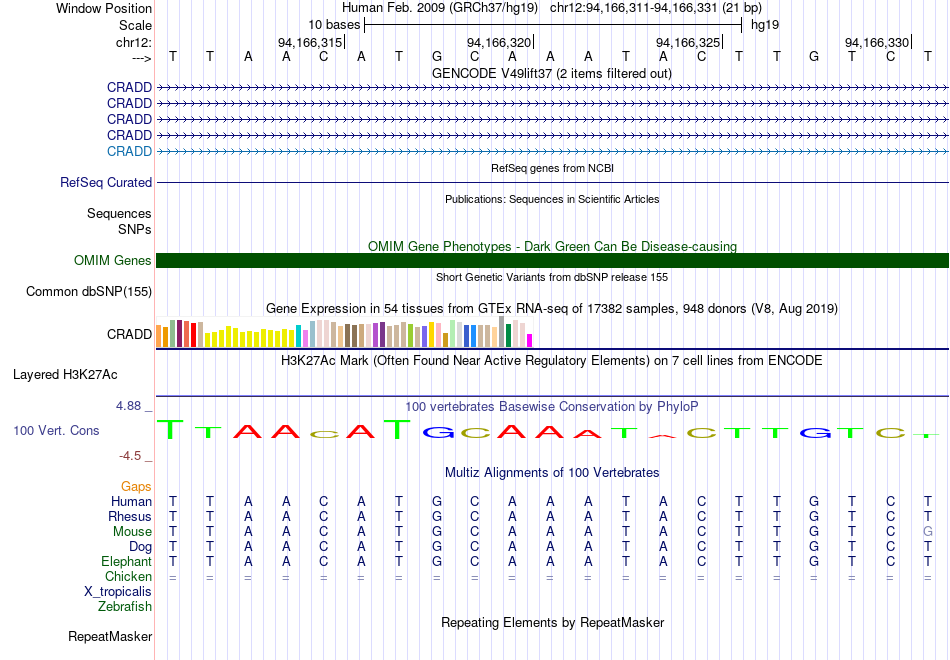Viewport: 950px width, 660px height.
Task: Click the SNPs track label
Action: (x=135, y=229)
